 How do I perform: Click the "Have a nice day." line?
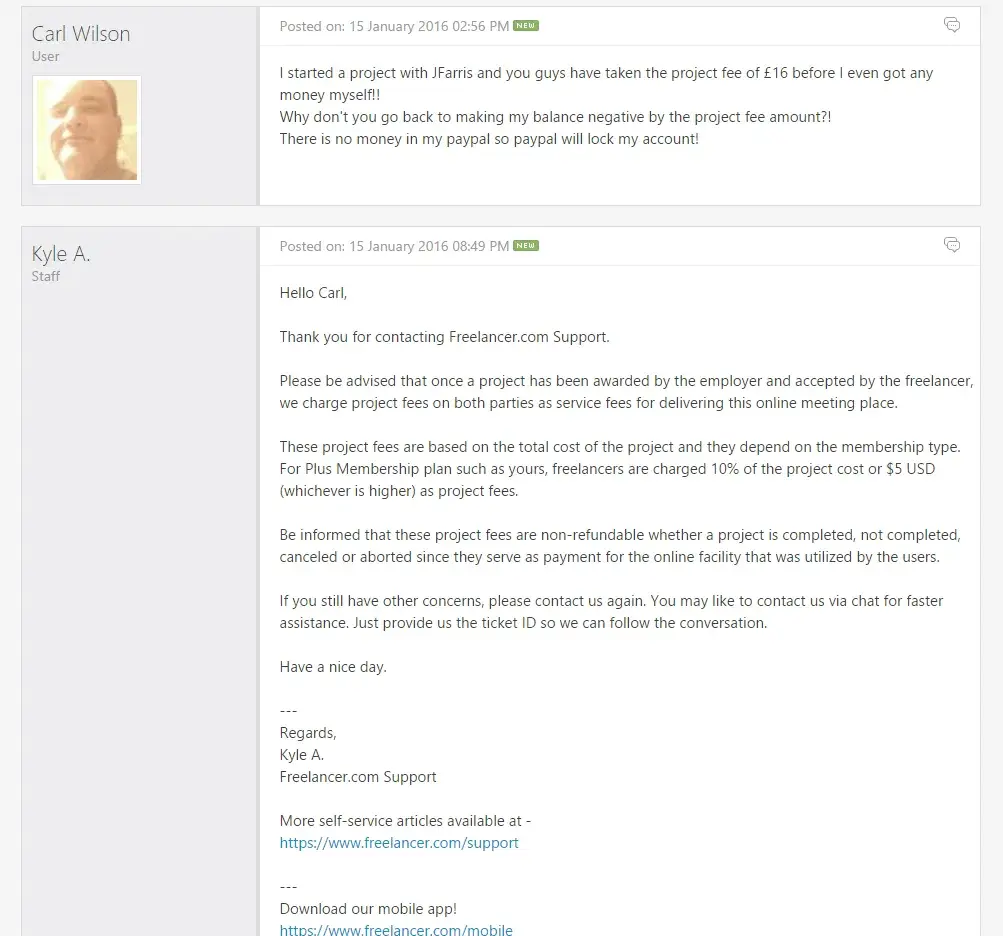pos(333,667)
